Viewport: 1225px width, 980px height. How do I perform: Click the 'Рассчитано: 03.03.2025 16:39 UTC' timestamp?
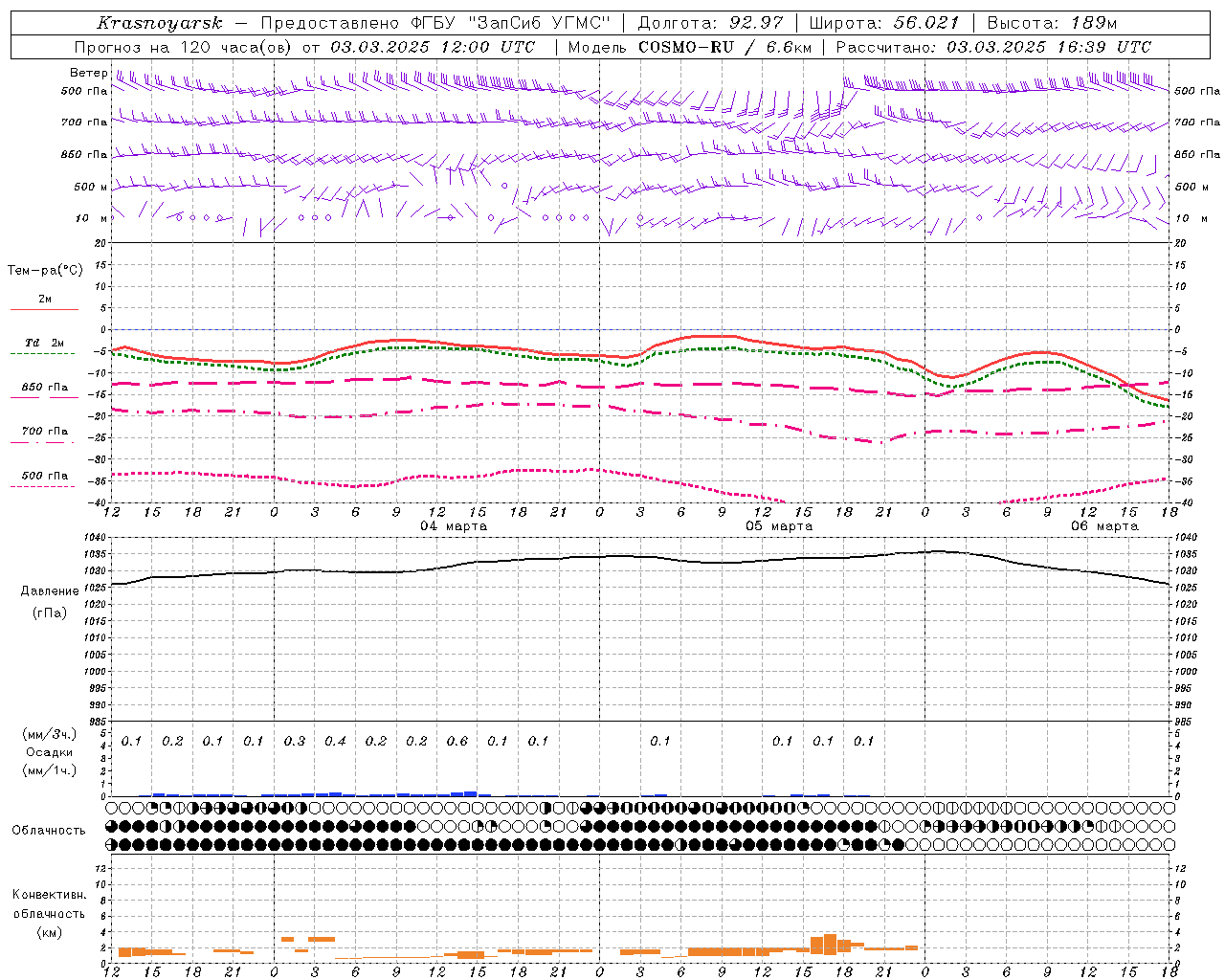993,47
